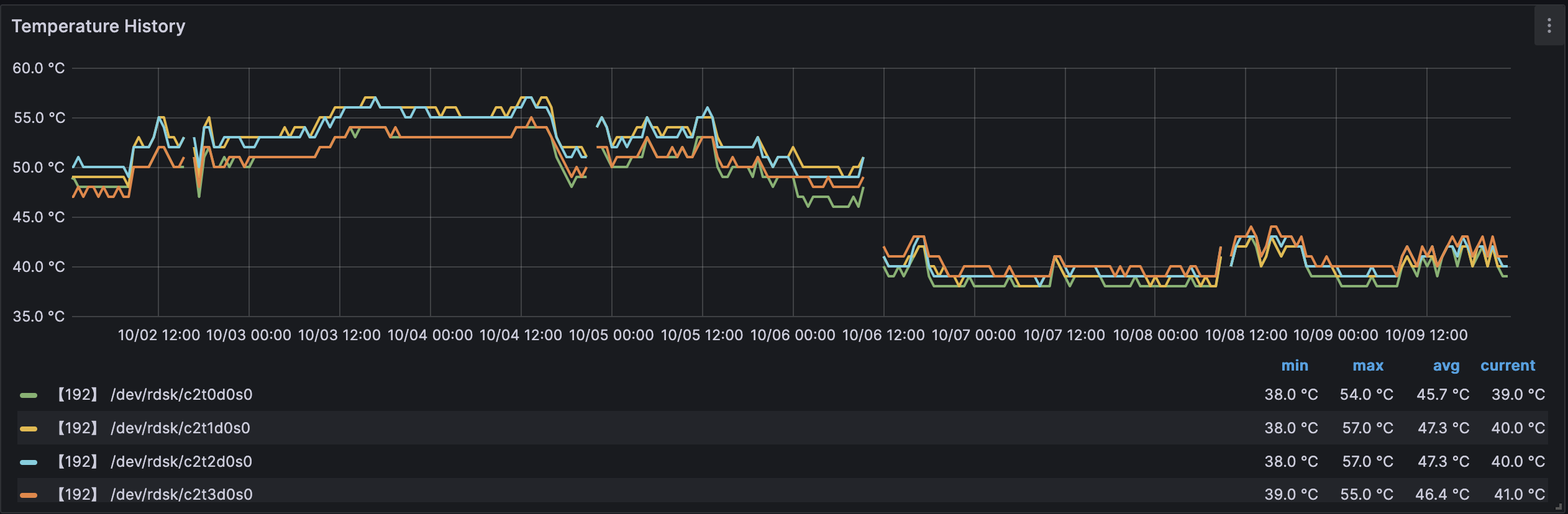This screenshot has height=514, width=1568.
Task: Click the 60.0 °C y-axis label
Action: point(39,68)
